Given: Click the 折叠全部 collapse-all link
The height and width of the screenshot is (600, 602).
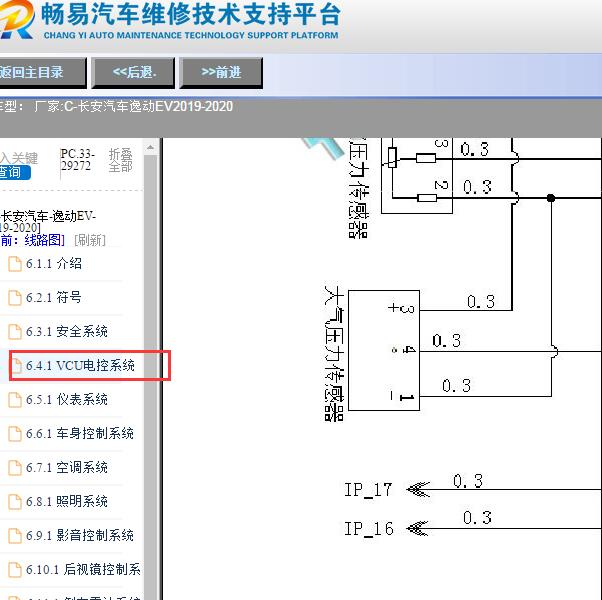Looking at the screenshot, I should [120, 160].
